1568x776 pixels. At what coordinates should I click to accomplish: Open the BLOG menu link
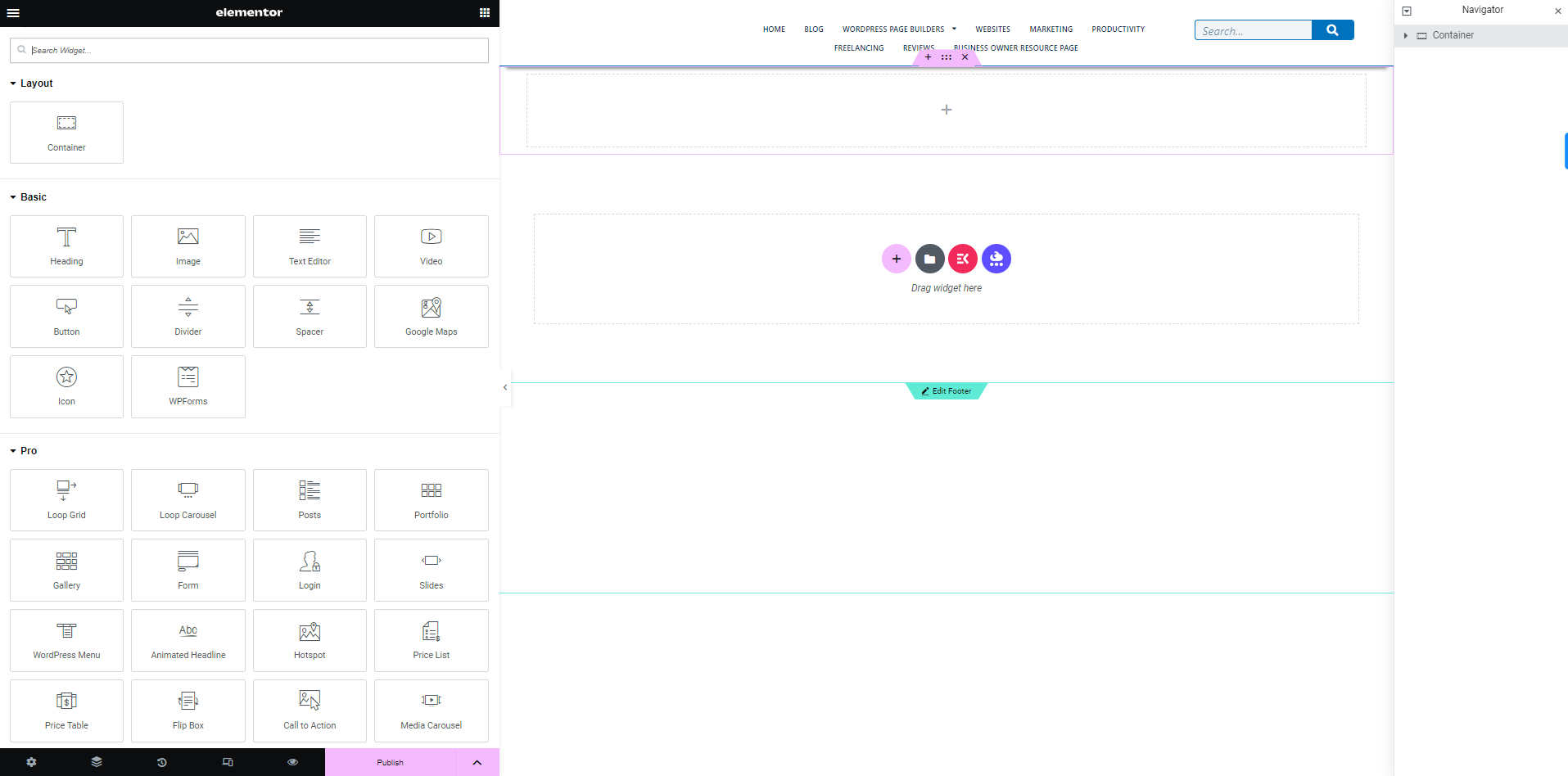click(x=814, y=29)
